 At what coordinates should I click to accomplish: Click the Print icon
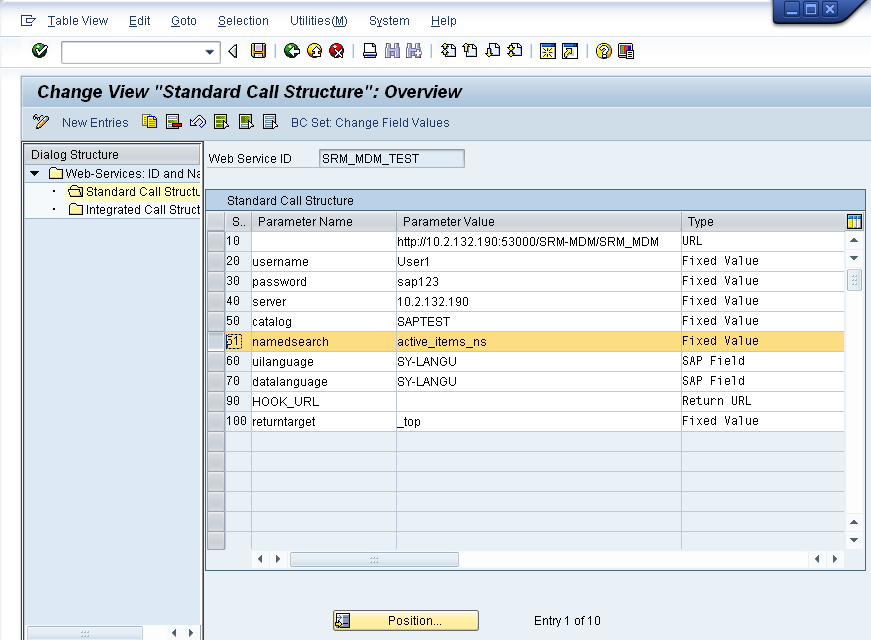(x=370, y=51)
